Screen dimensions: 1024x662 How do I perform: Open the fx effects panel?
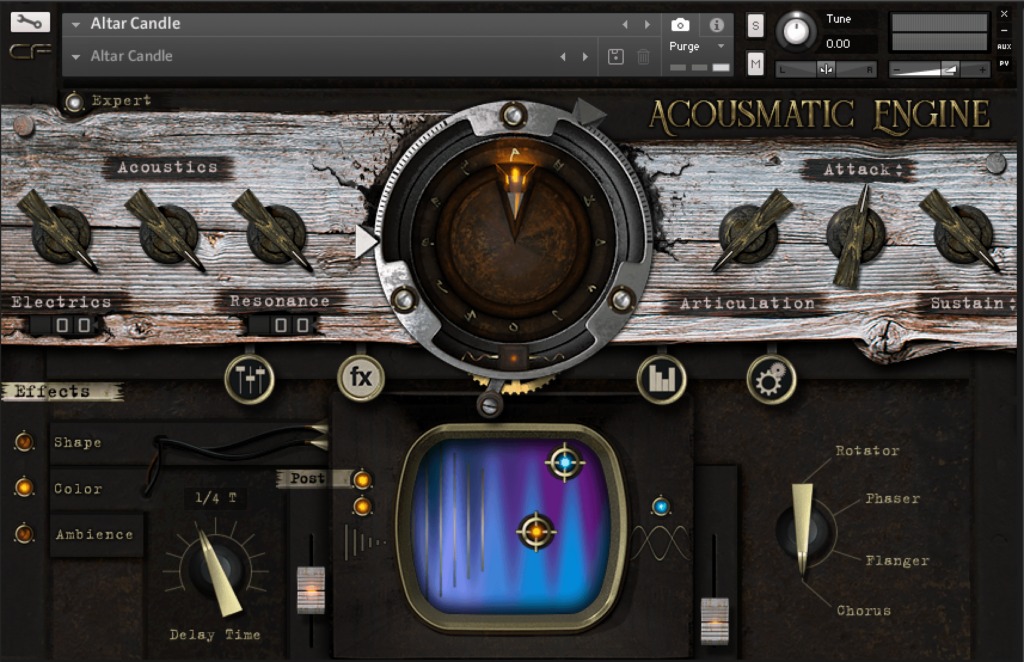tap(361, 379)
